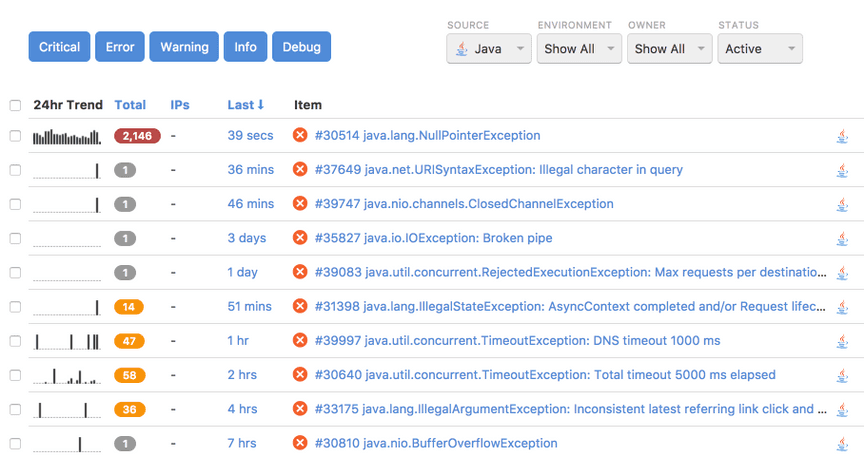Screen dimensions: 864x475
Task: Click the Java icon on Broken pipe row
Action: click(842, 239)
